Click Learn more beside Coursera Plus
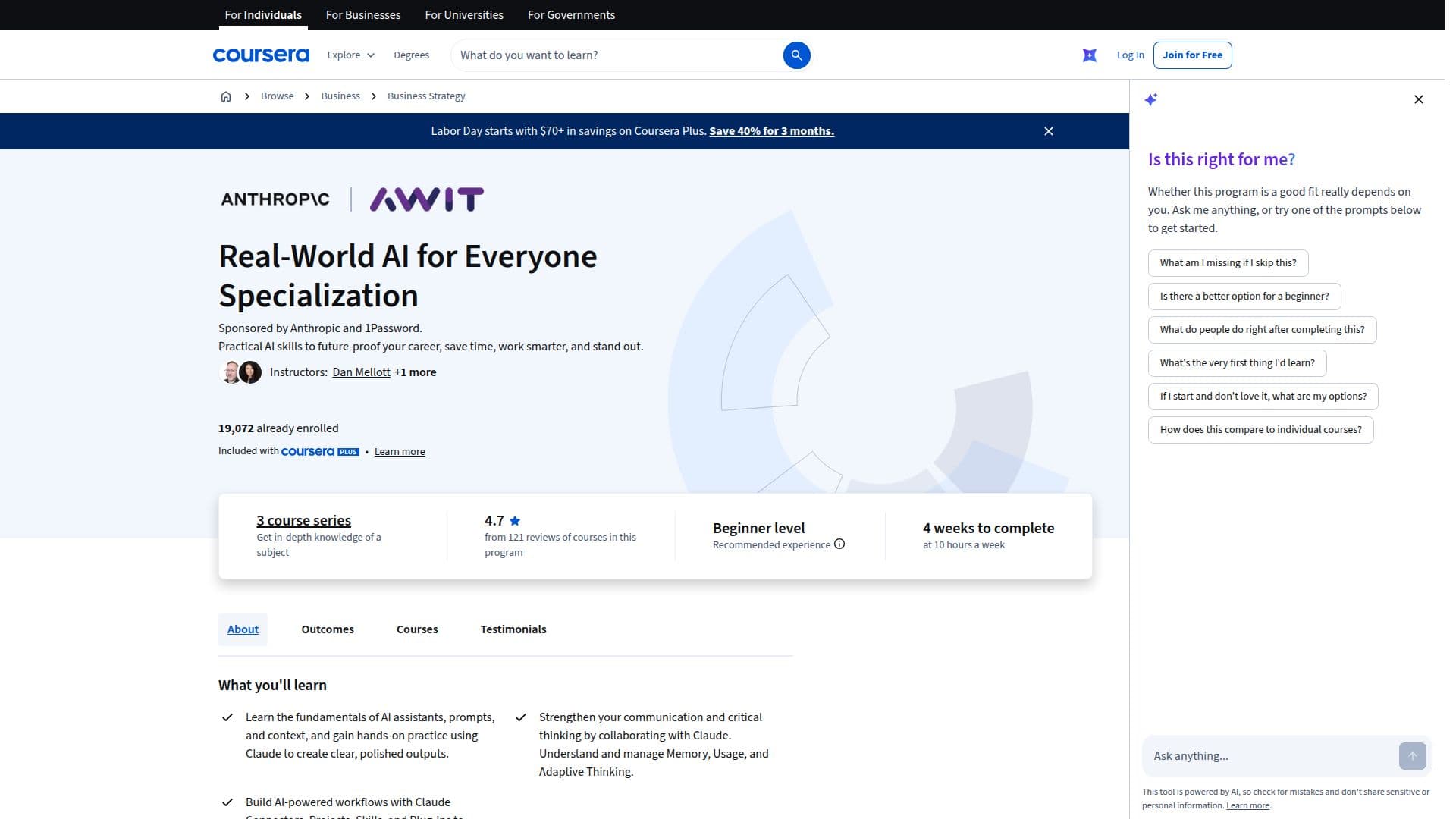Image resolution: width=1456 pixels, height=819 pixels. pyautogui.click(x=400, y=452)
